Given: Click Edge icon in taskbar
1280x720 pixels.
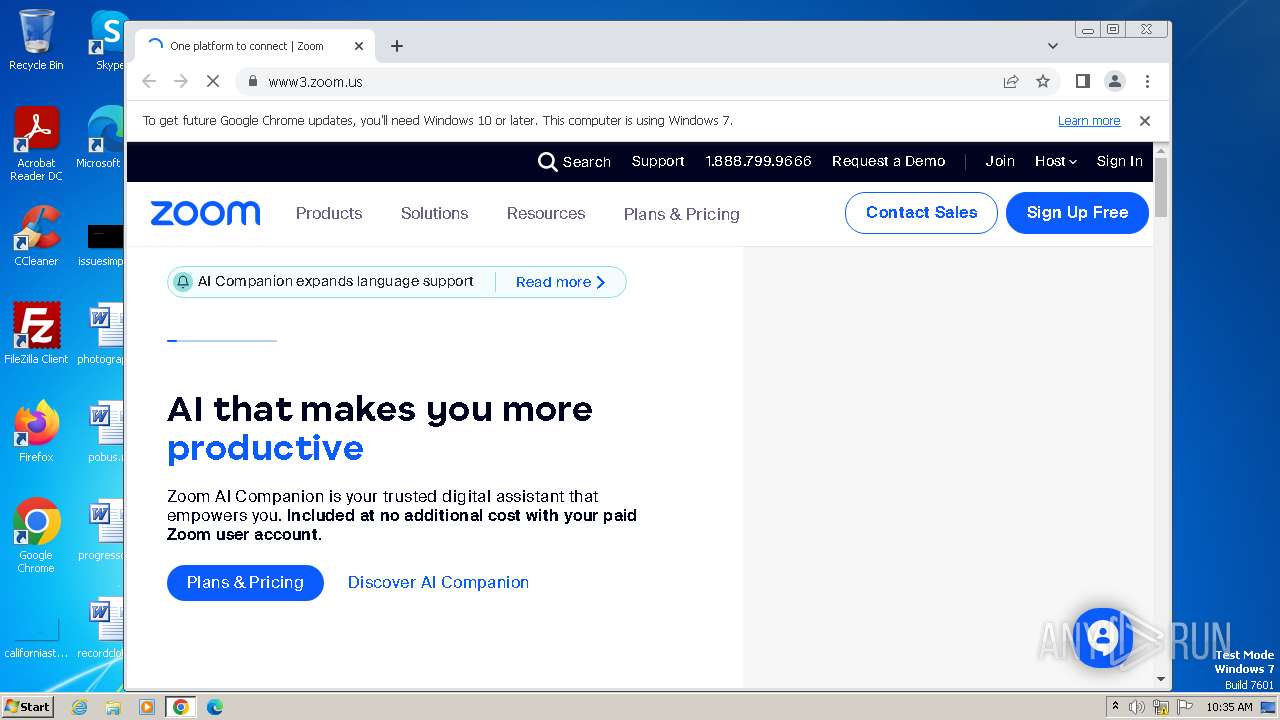Looking at the screenshot, I should pos(214,707).
